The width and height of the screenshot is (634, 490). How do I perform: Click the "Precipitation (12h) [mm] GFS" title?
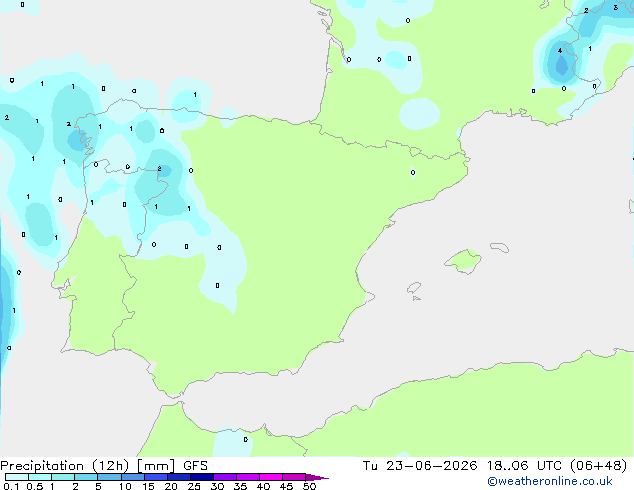pyautogui.click(x=104, y=466)
